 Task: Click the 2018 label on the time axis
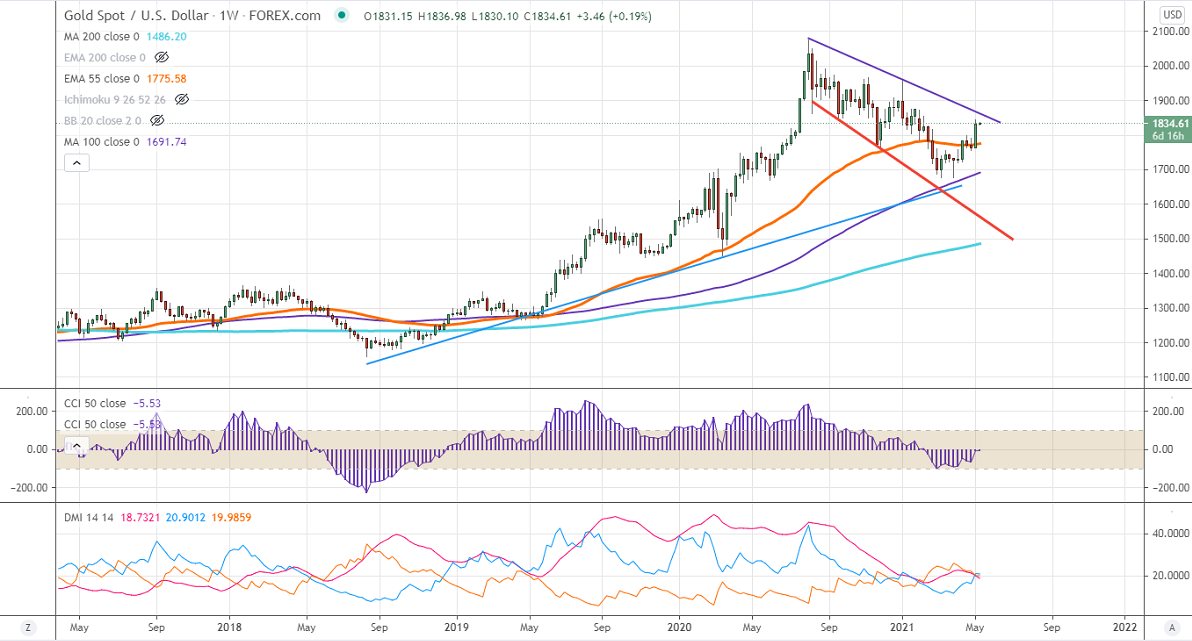[x=229, y=627]
